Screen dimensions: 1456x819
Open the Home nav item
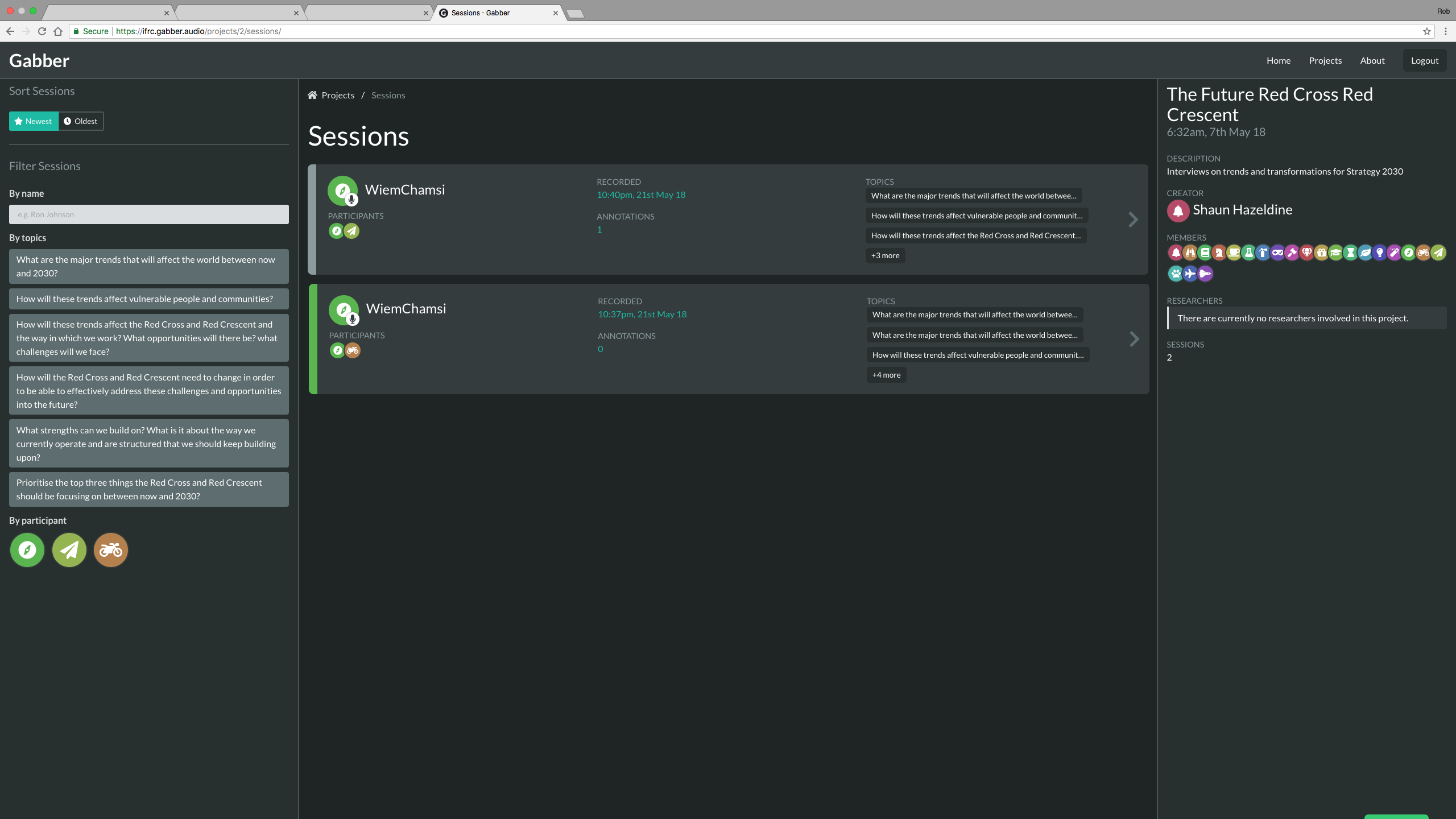click(x=1279, y=60)
